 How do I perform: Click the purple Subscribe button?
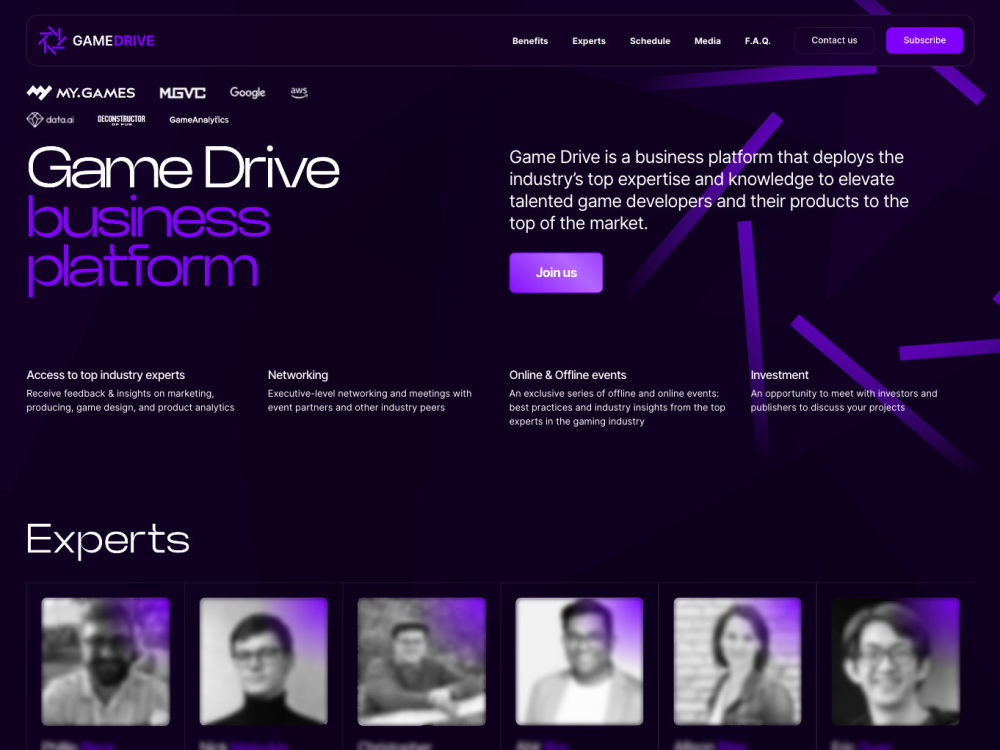coord(924,40)
